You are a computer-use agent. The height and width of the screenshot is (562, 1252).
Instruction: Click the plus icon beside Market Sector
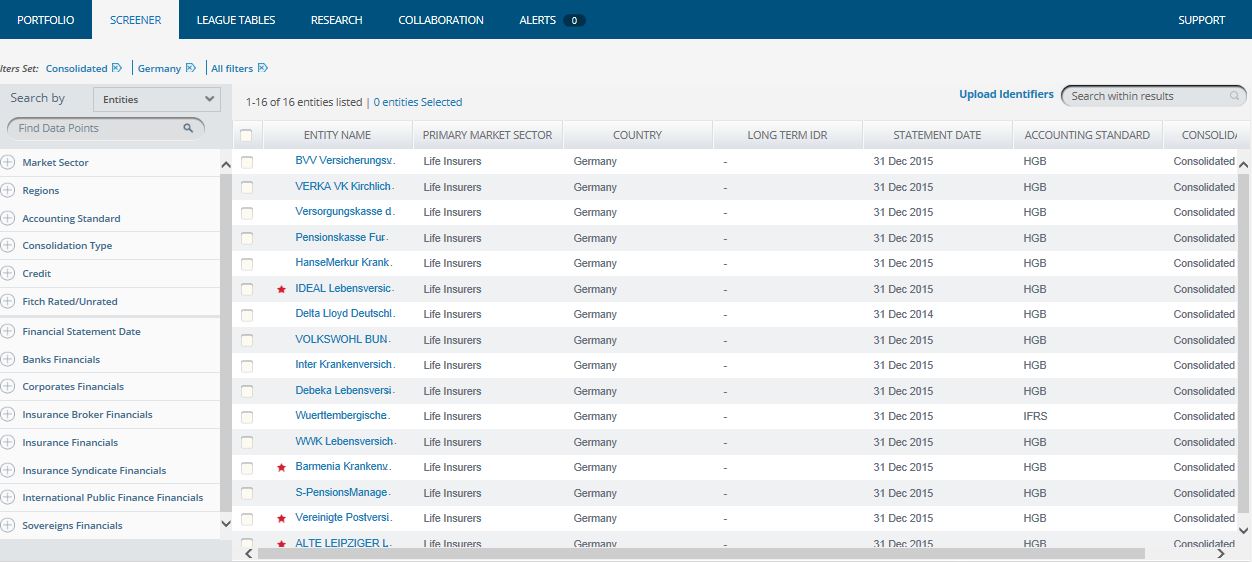point(8,163)
